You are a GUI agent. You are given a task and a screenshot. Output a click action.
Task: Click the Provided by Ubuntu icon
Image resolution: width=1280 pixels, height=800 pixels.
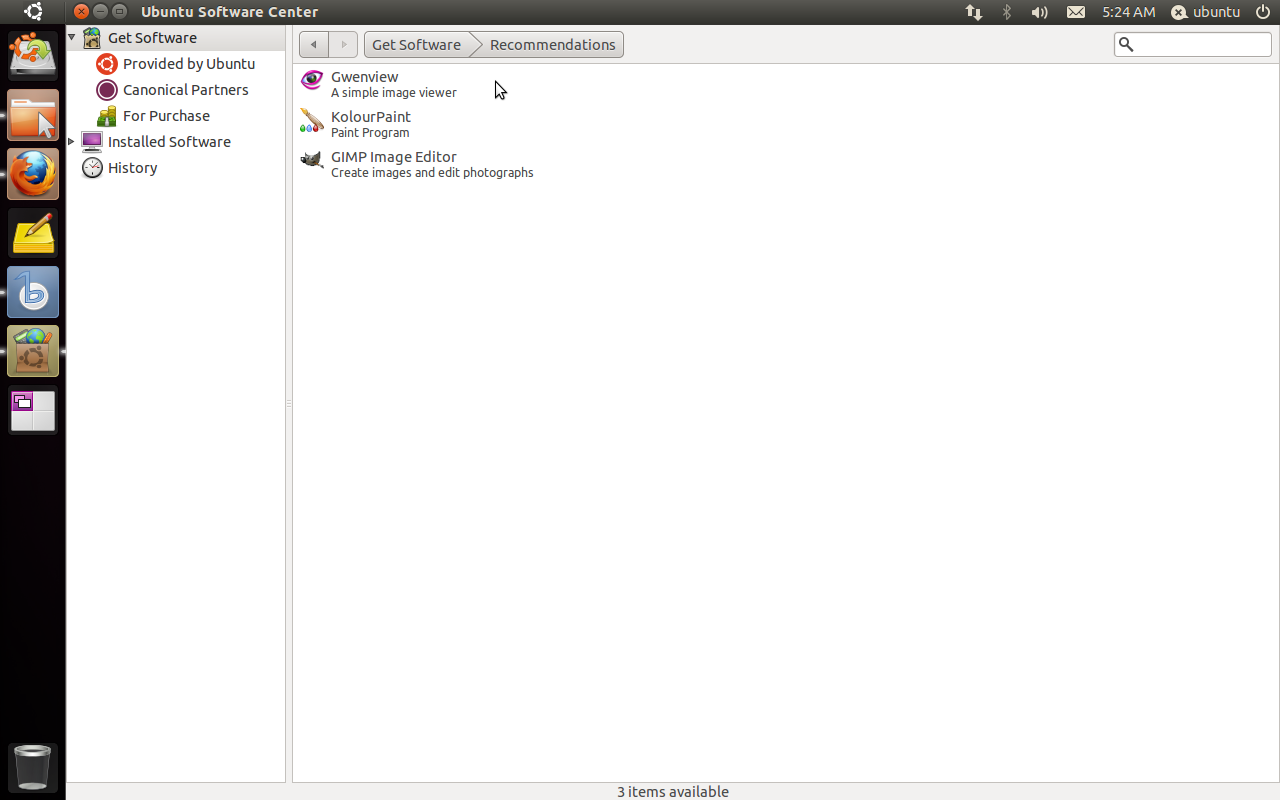(x=107, y=64)
